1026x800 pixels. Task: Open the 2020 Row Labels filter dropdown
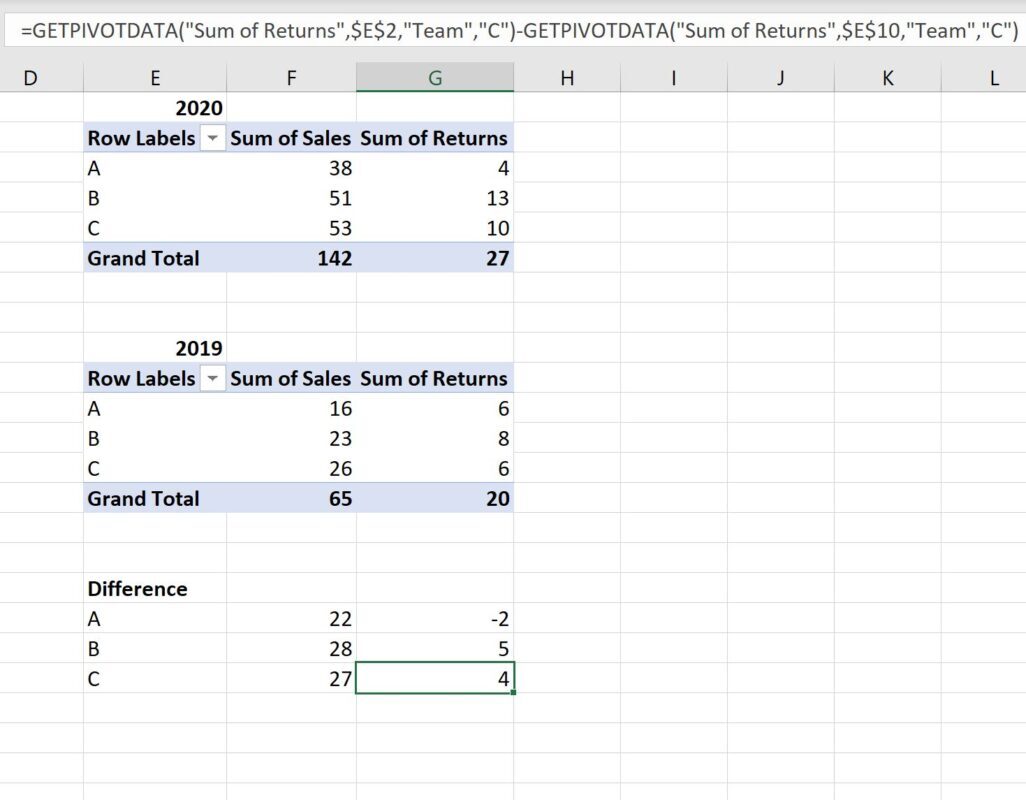tap(212, 138)
